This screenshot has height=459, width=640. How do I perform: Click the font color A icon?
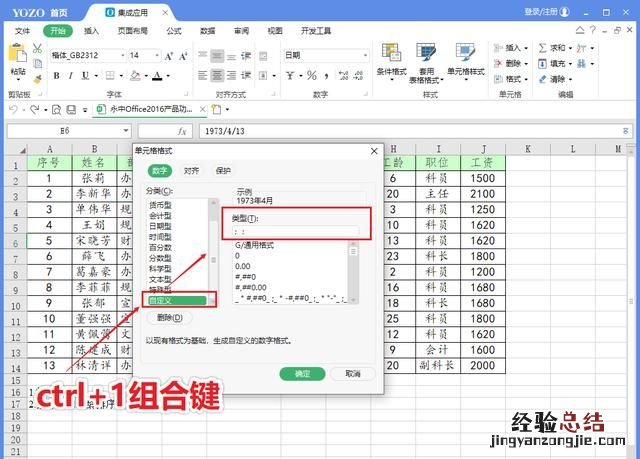[x=157, y=76]
